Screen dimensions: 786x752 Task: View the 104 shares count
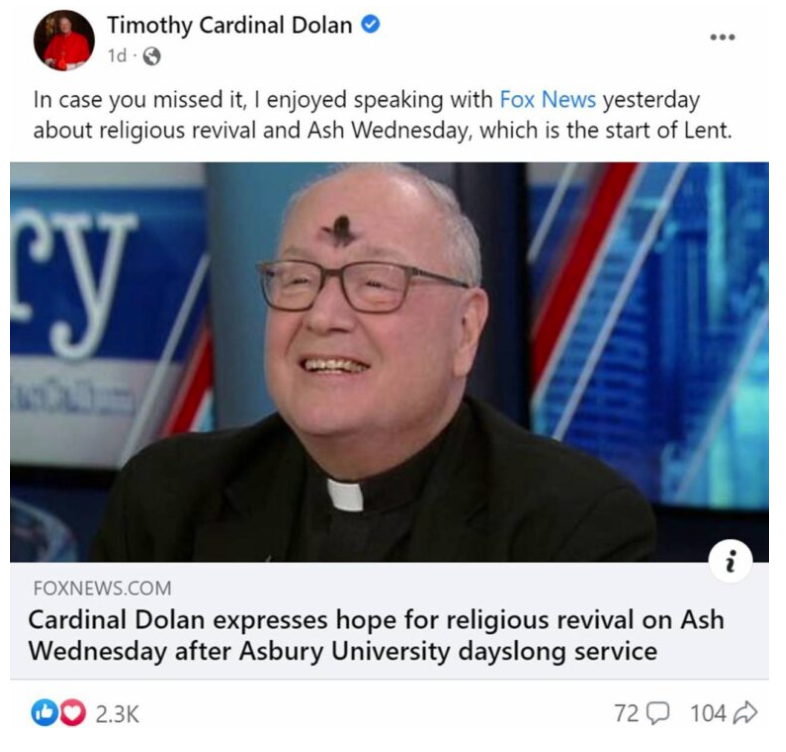[x=708, y=713]
